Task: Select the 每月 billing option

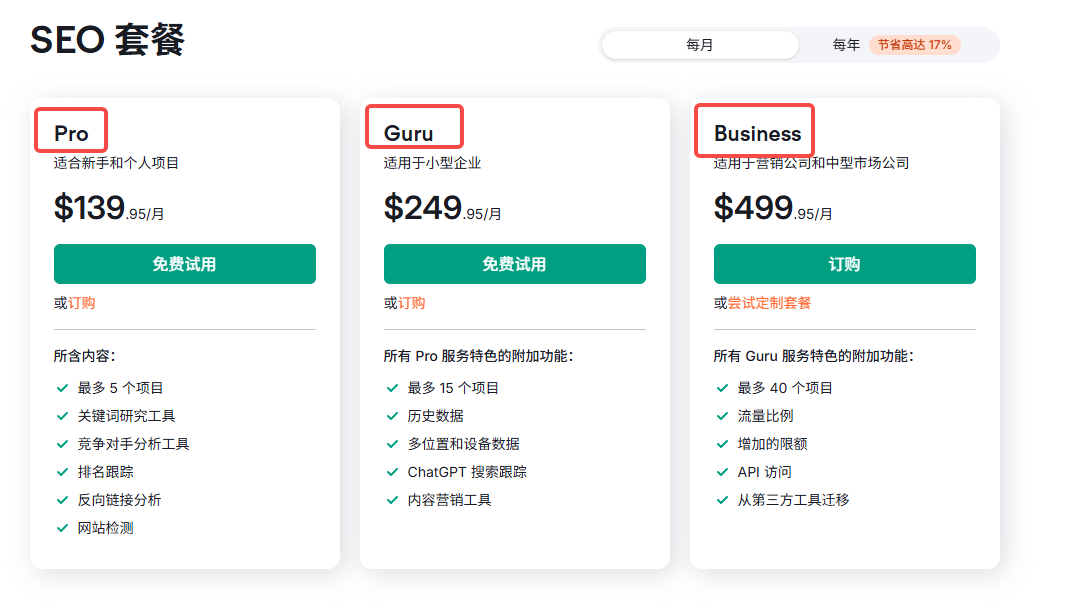Action: pos(699,44)
